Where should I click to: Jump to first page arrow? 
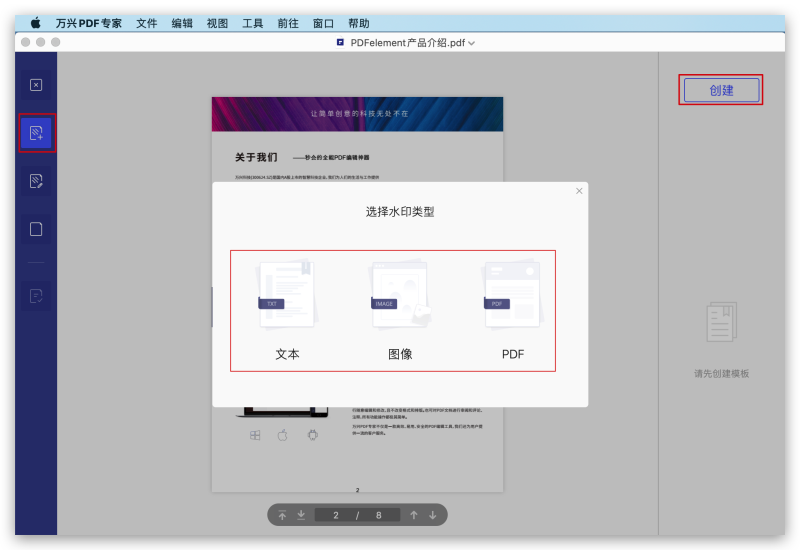point(283,515)
